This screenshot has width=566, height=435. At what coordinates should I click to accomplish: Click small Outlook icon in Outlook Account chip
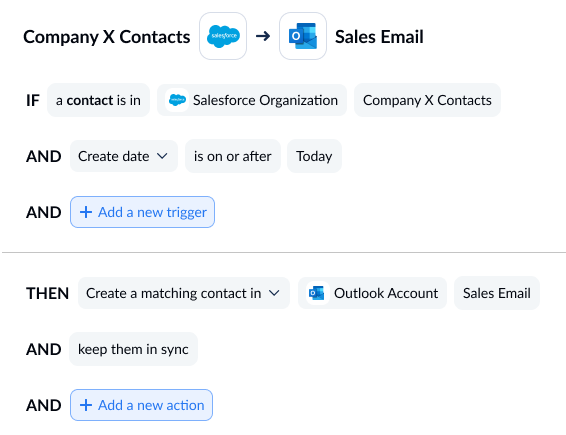point(317,293)
